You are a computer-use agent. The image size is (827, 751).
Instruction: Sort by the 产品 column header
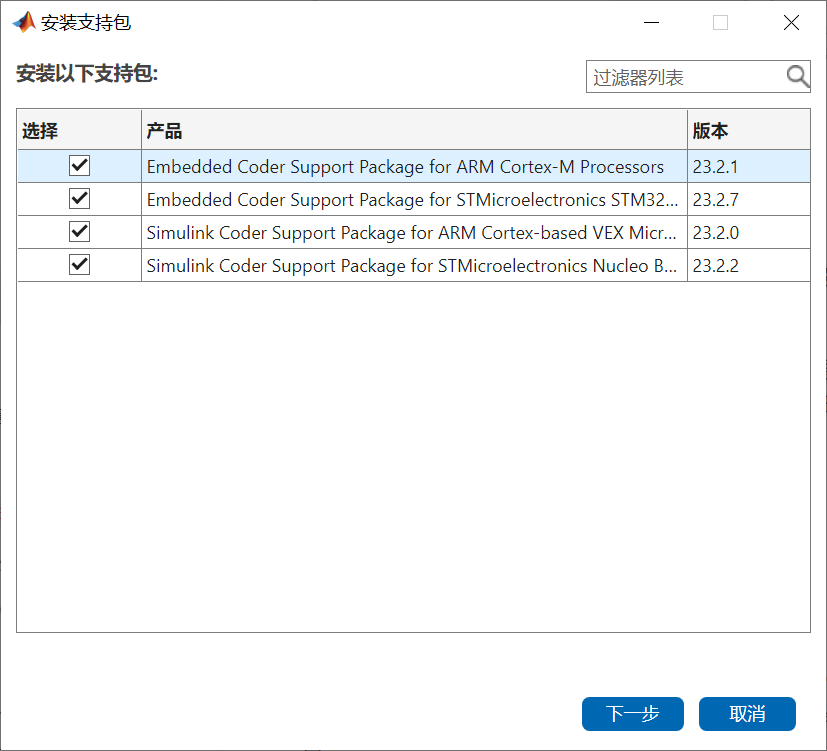(x=414, y=130)
